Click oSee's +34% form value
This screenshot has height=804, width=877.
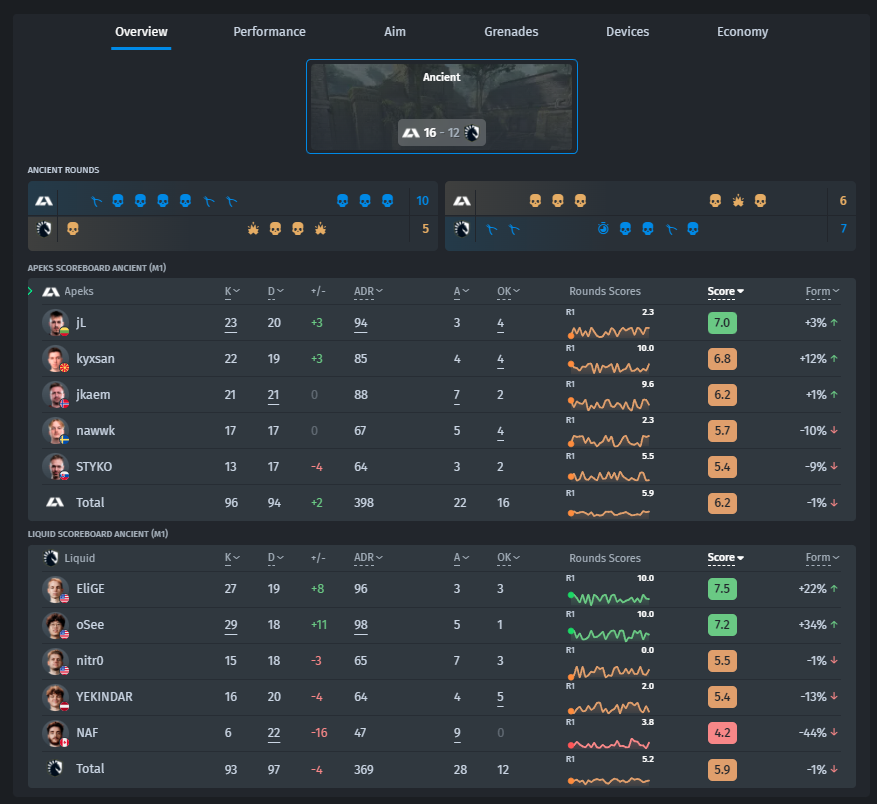(x=813, y=625)
